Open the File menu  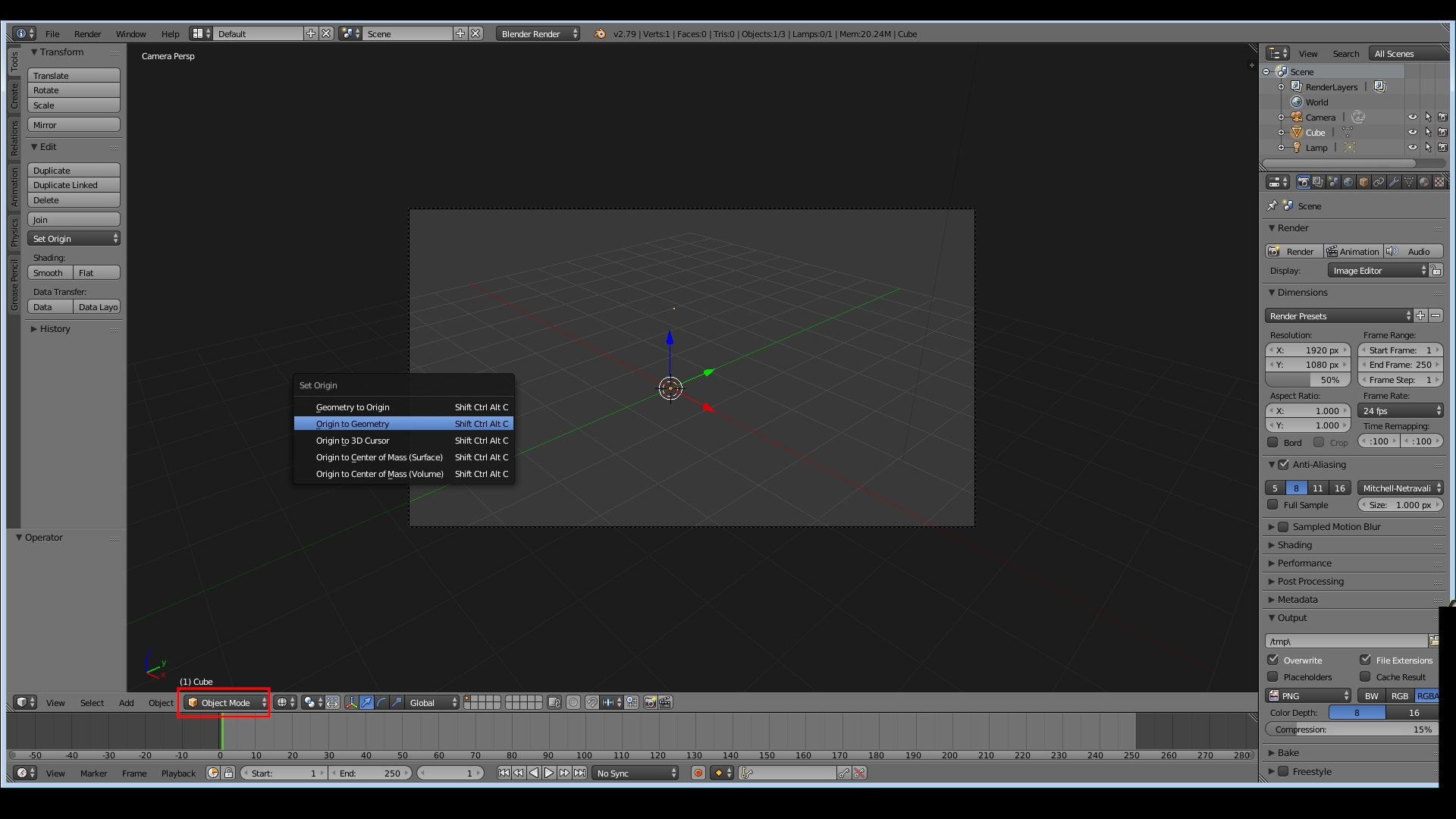point(52,33)
